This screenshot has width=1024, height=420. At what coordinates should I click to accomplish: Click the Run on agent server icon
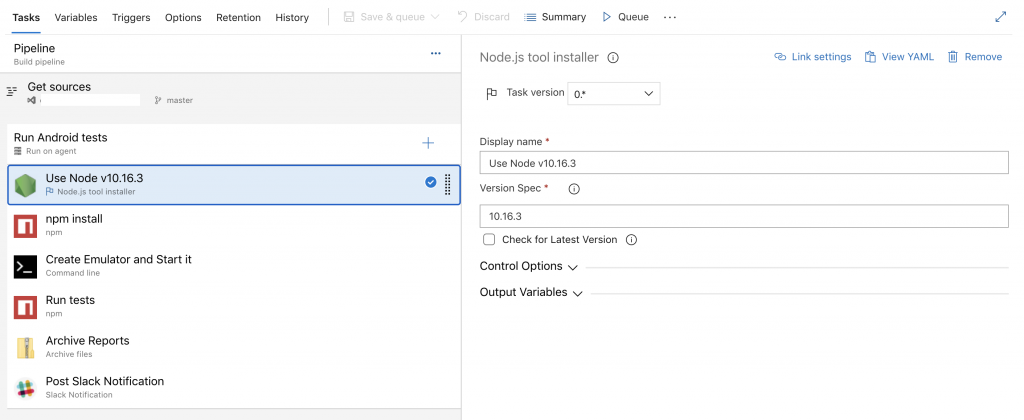pyautogui.click(x=18, y=151)
